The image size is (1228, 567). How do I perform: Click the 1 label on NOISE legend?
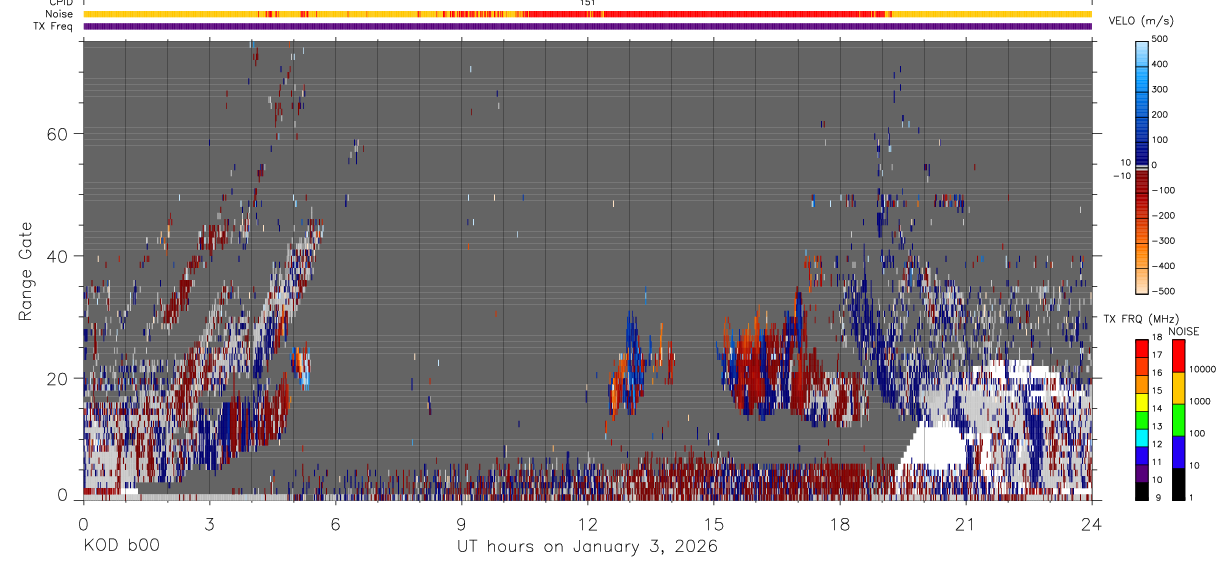coord(1192,497)
